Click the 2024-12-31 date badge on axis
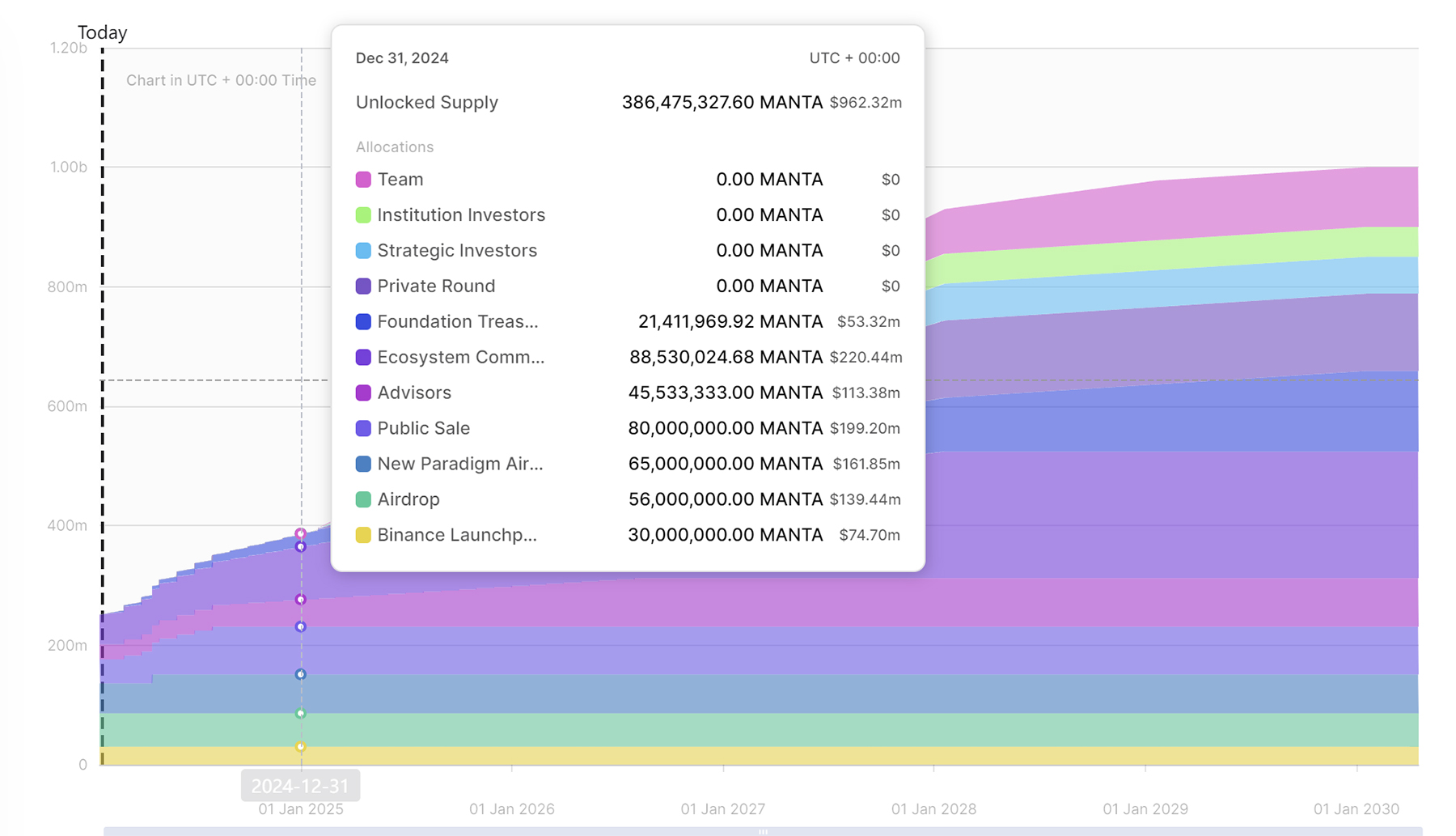This screenshot has height=836, width=1456. pyautogui.click(x=300, y=786)
